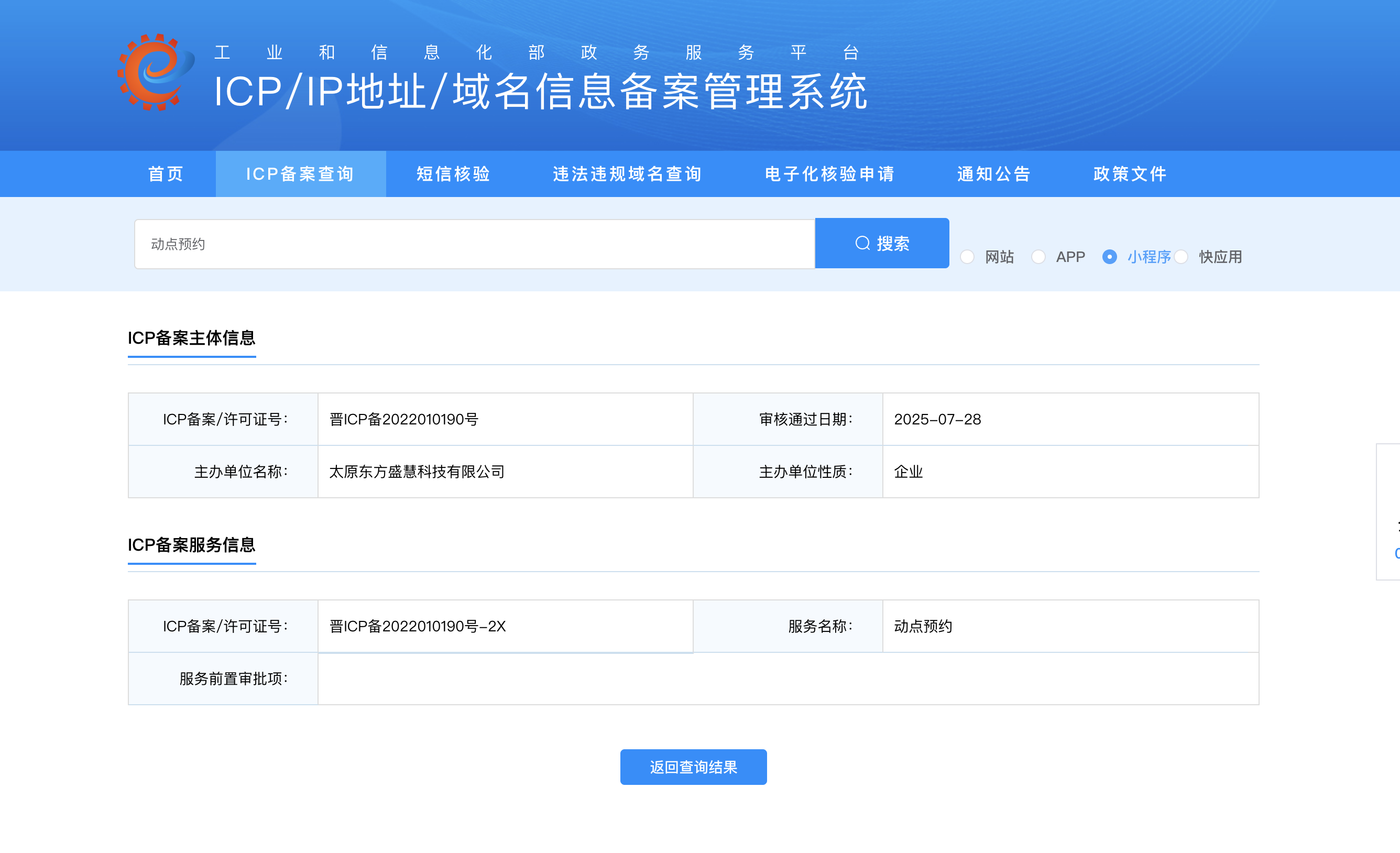
Task: Choose the 小程序 radio button
Action: click(1109, 257)
